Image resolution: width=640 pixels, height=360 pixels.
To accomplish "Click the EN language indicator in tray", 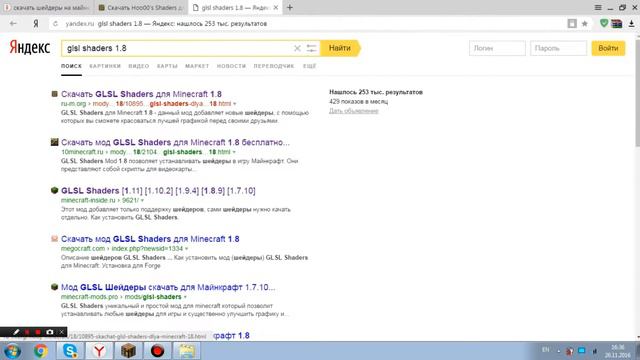I will click(546, 350).
